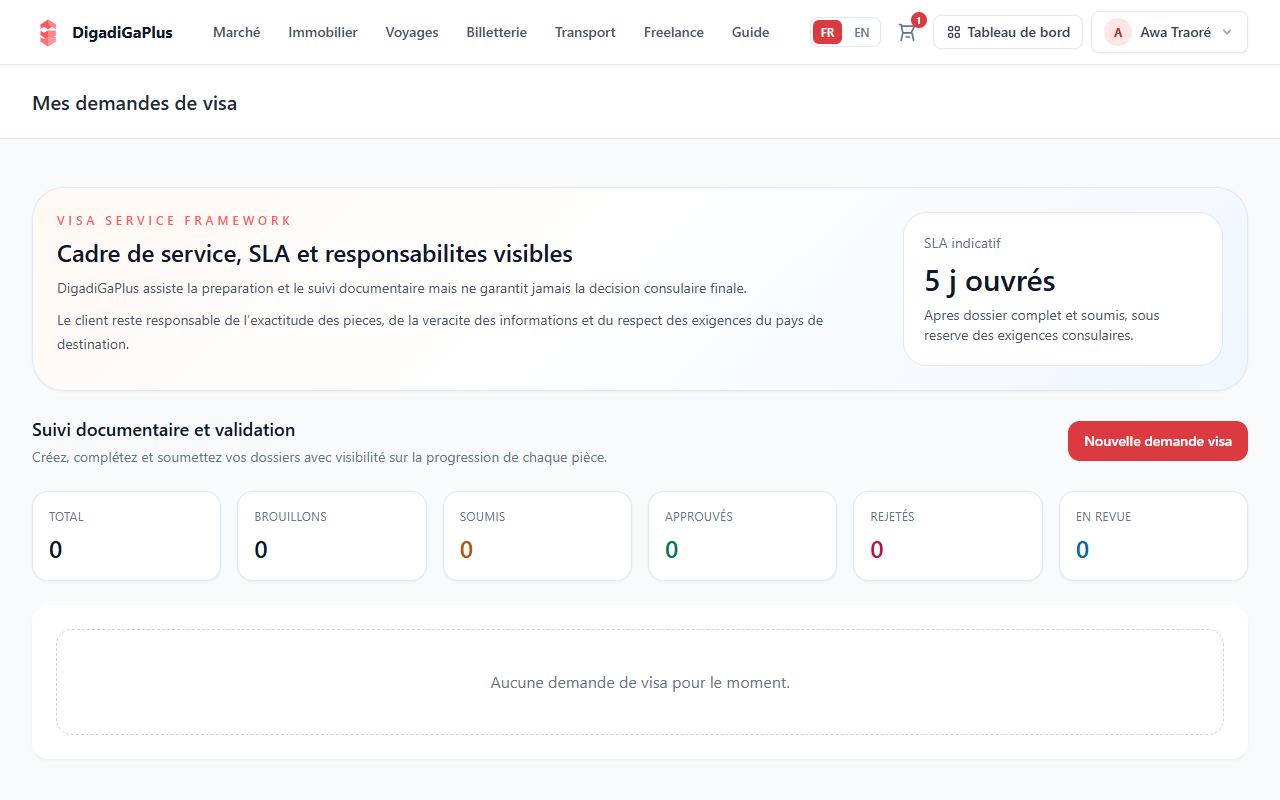Click the cart notification badge showing 1
Image resolution: width=1280 pixels, height=800 pixels.
pos(918,20)
